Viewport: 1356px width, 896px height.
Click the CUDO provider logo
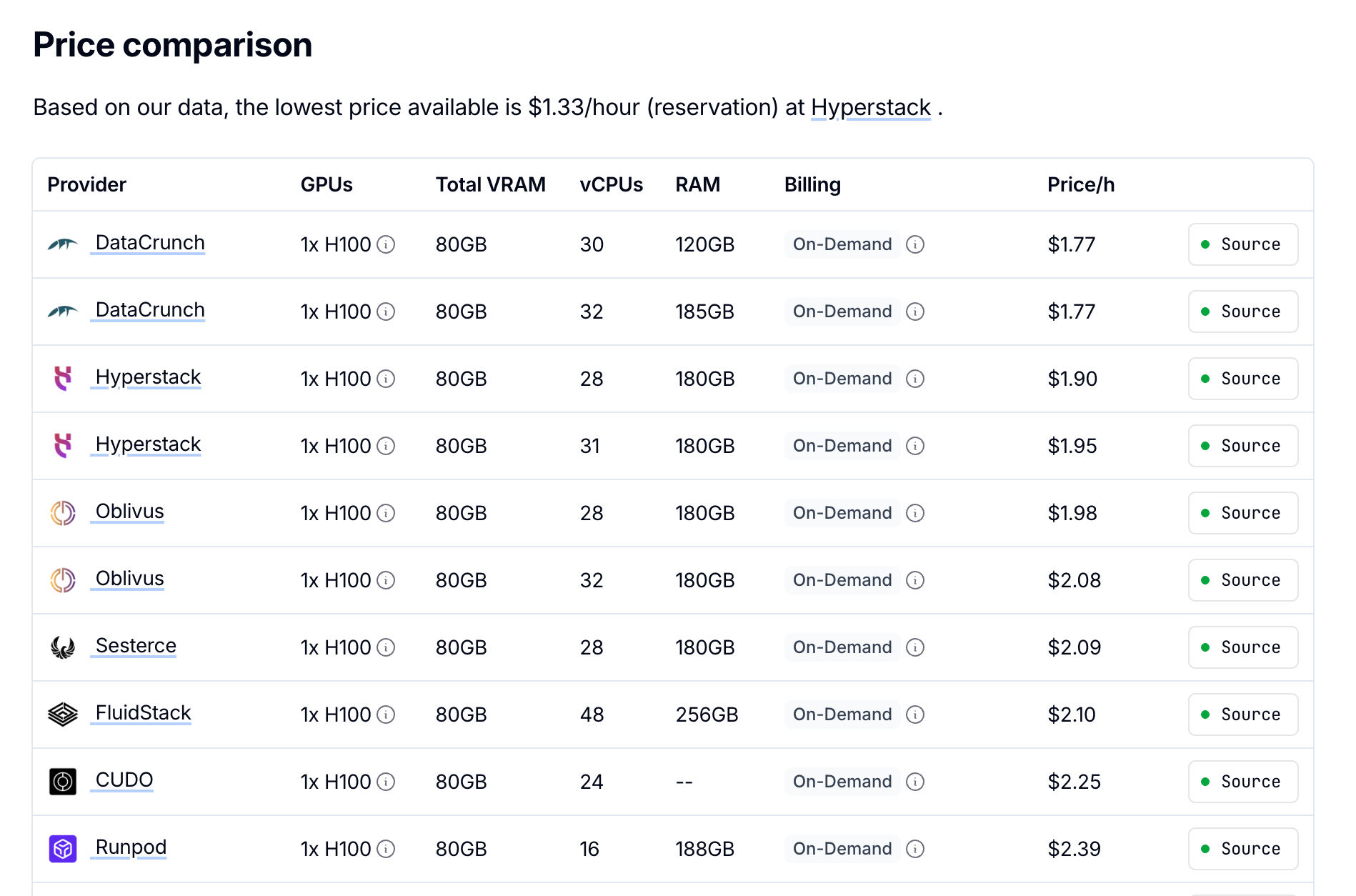pyautogui.click(x=63, y=781)
